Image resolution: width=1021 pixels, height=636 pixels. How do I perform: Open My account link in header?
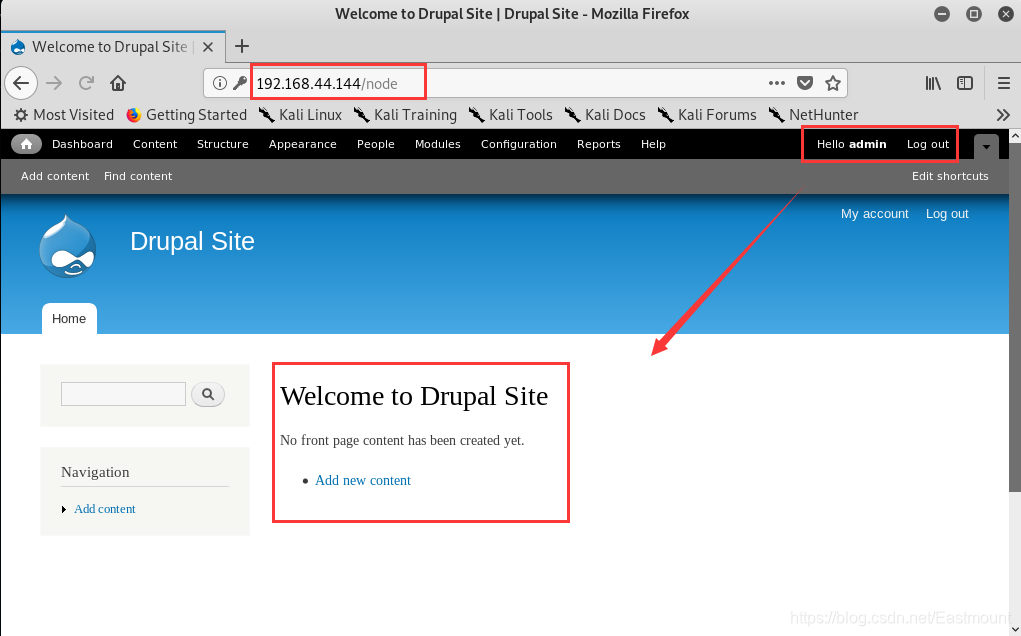click(874, 214)
